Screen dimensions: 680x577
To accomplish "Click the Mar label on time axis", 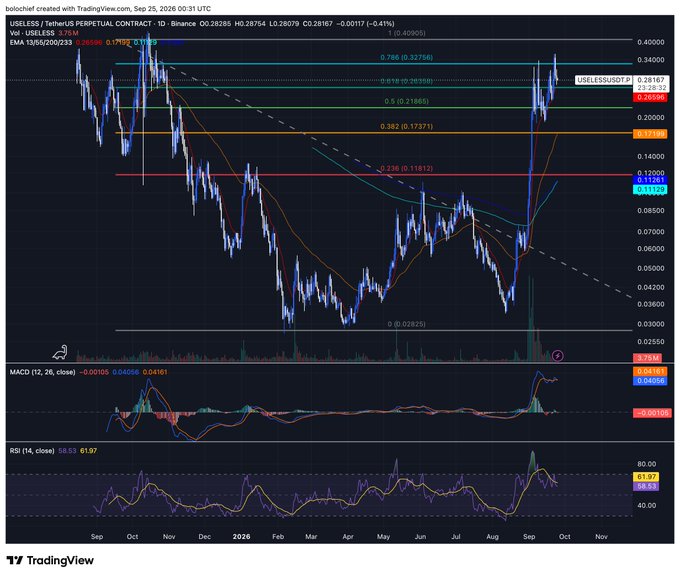I will tap(311, 537).
